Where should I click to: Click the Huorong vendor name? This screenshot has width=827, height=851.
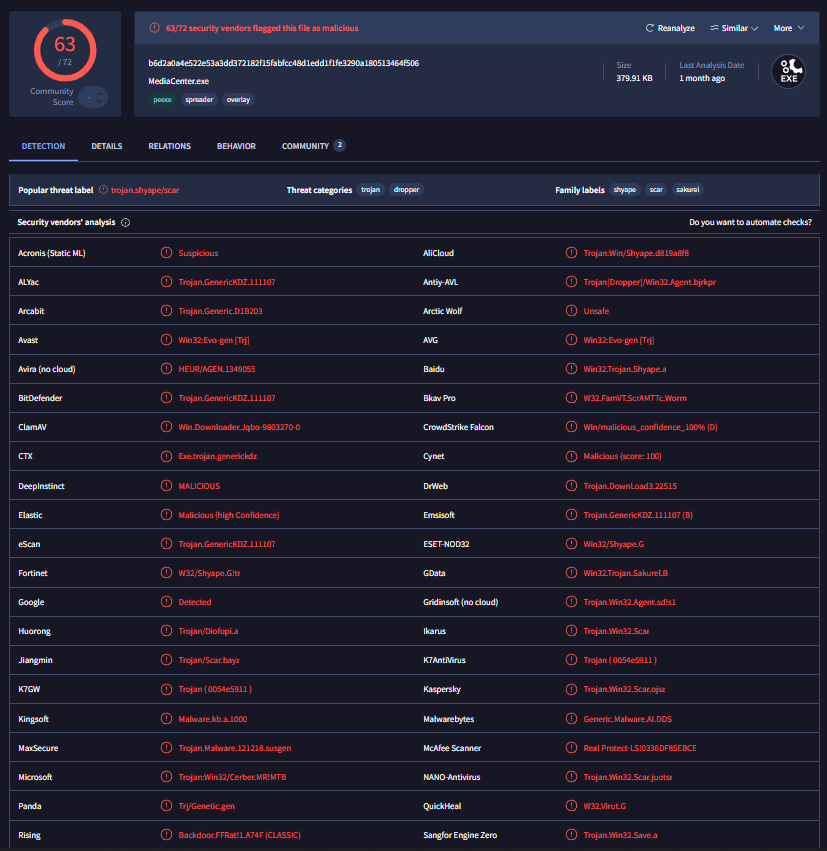pyautogui.click(x=34, y=631)
